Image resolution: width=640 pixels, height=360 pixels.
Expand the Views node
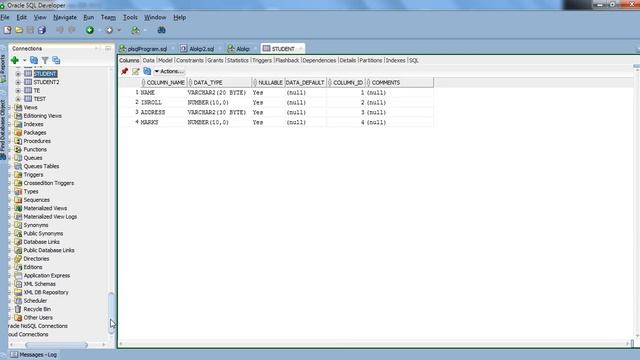pos(10,108)
